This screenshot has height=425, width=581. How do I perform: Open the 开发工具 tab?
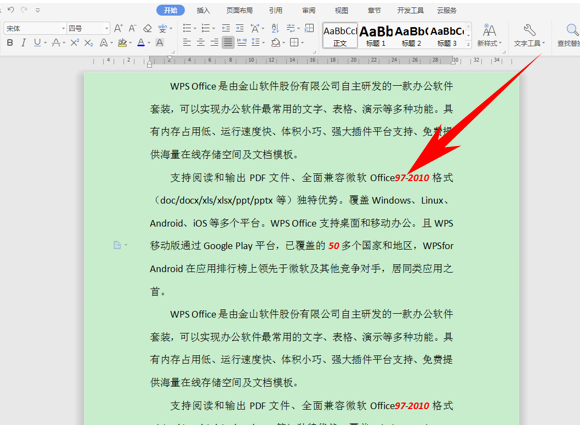pos(410,10)
